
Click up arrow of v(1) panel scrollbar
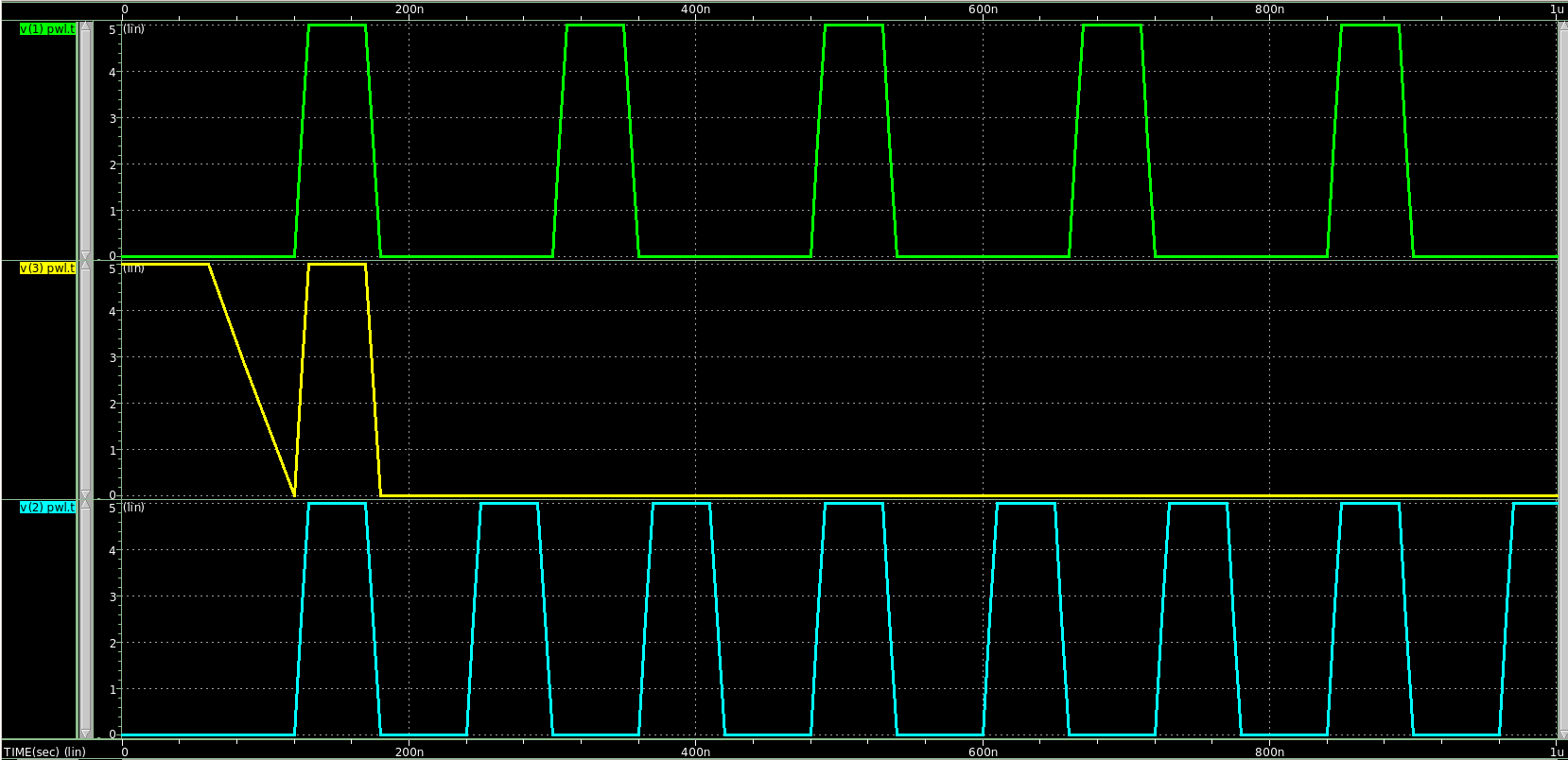[x=86, y=27]
